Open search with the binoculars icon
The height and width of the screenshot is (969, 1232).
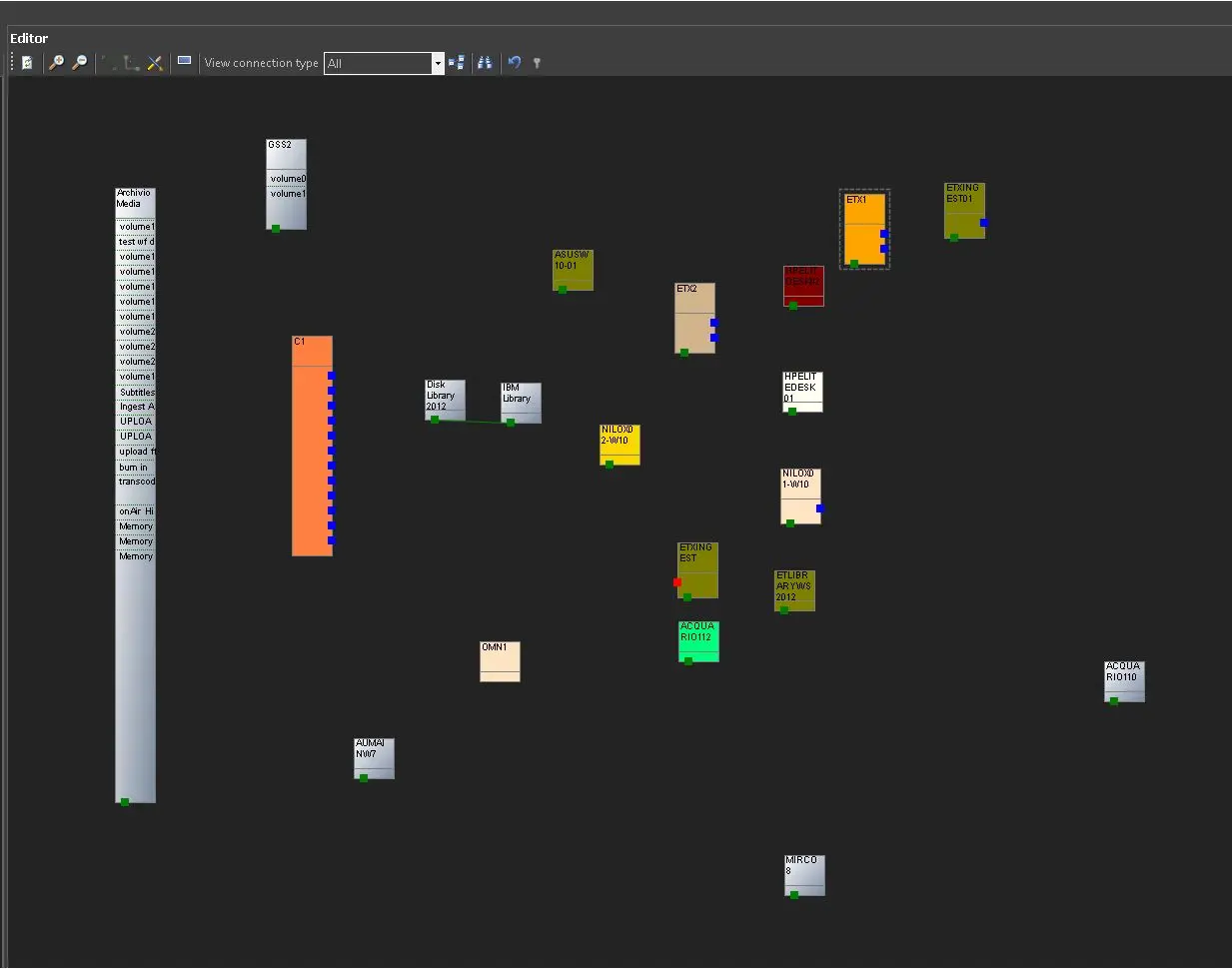click(485, 63)
